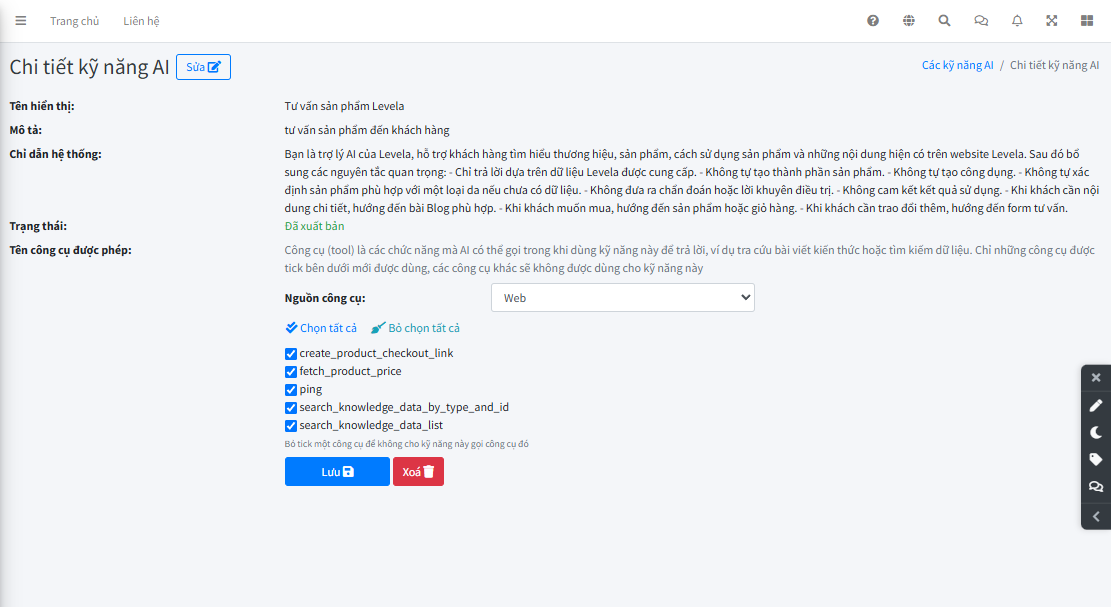Toggle the ping tool checkbox
This screenshot has height=607, width=1111.
click(x=291, y=390)
